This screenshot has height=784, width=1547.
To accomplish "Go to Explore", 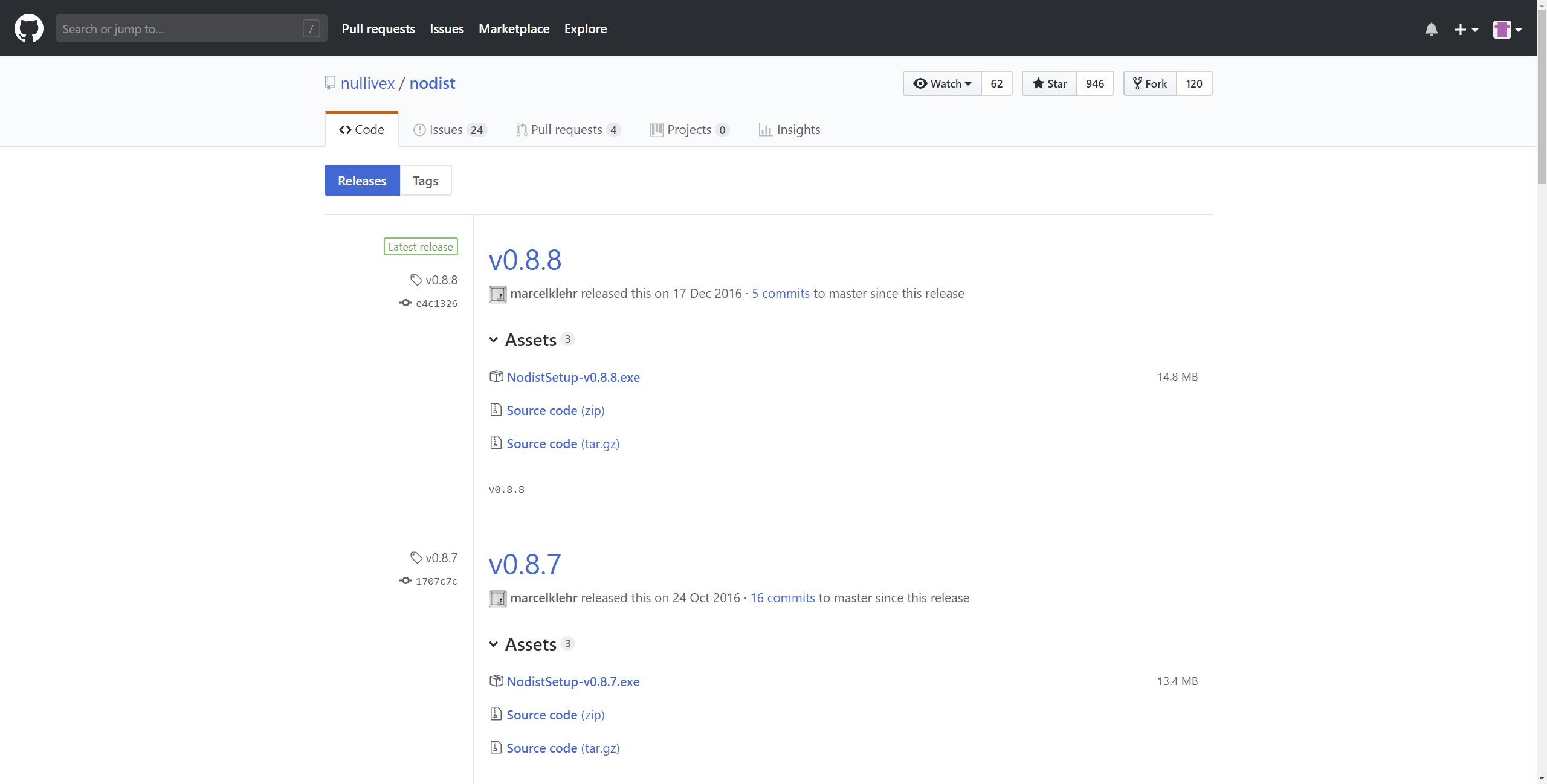I will tap(585, 28).
